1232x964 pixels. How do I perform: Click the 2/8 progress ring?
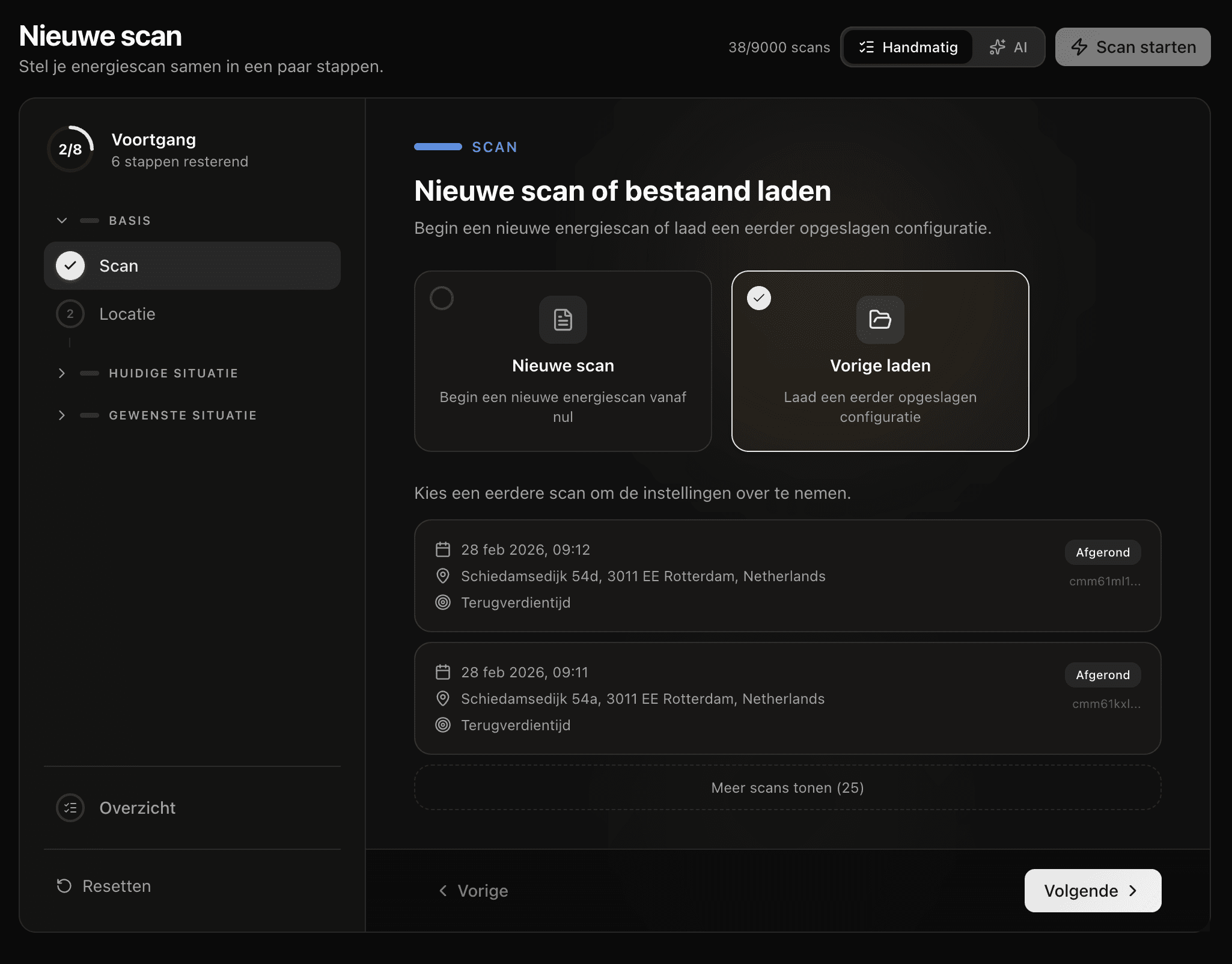[x=70, y=150]
